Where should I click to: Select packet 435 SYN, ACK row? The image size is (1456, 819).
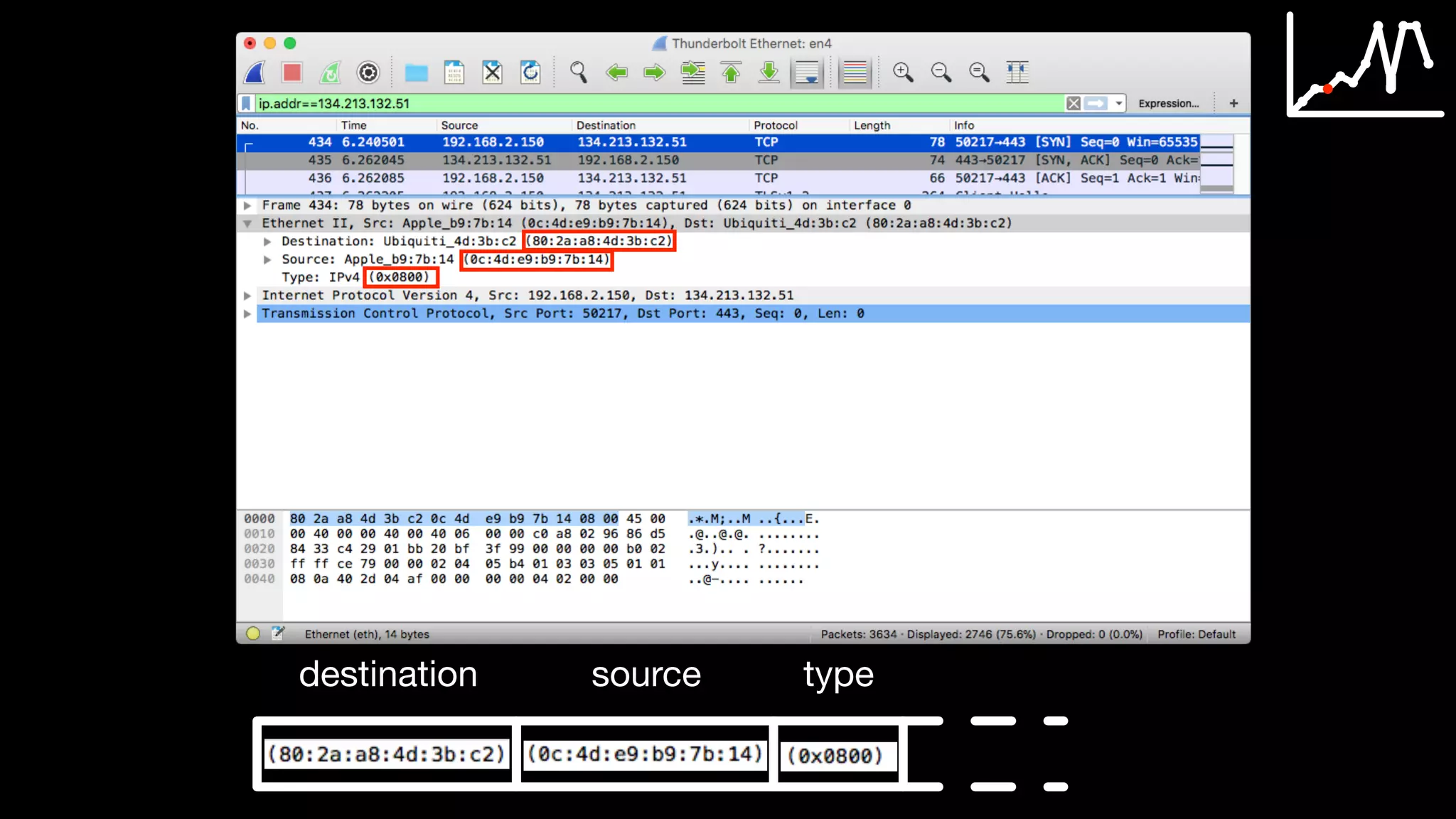click(x=718, y=160)
